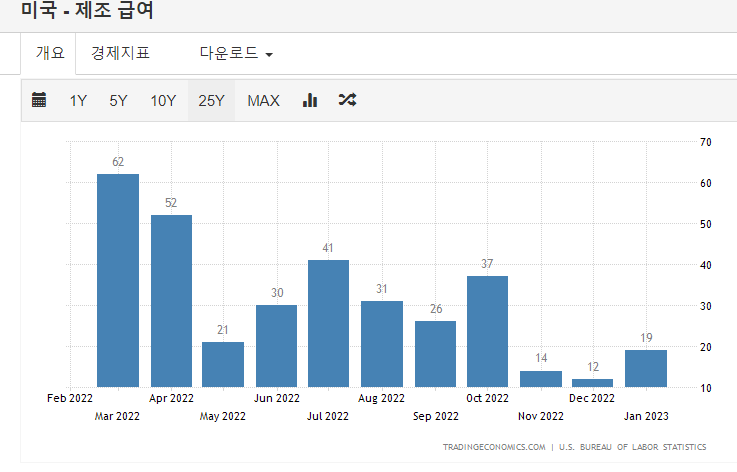Select the 1Y time range
737x472 pixels.
point(78,101)
